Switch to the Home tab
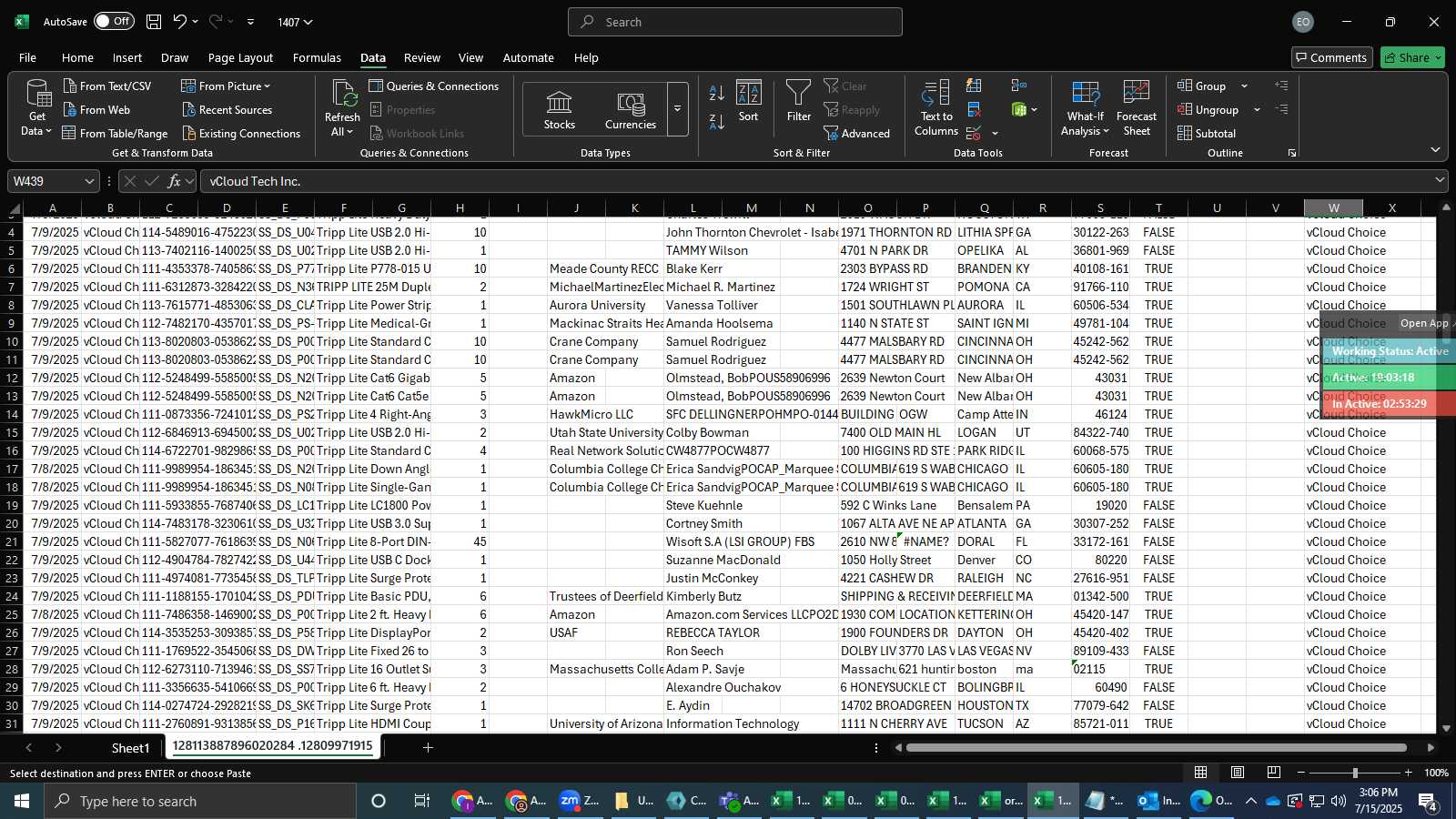1456x819 pixels. click(x=77, y=57)
